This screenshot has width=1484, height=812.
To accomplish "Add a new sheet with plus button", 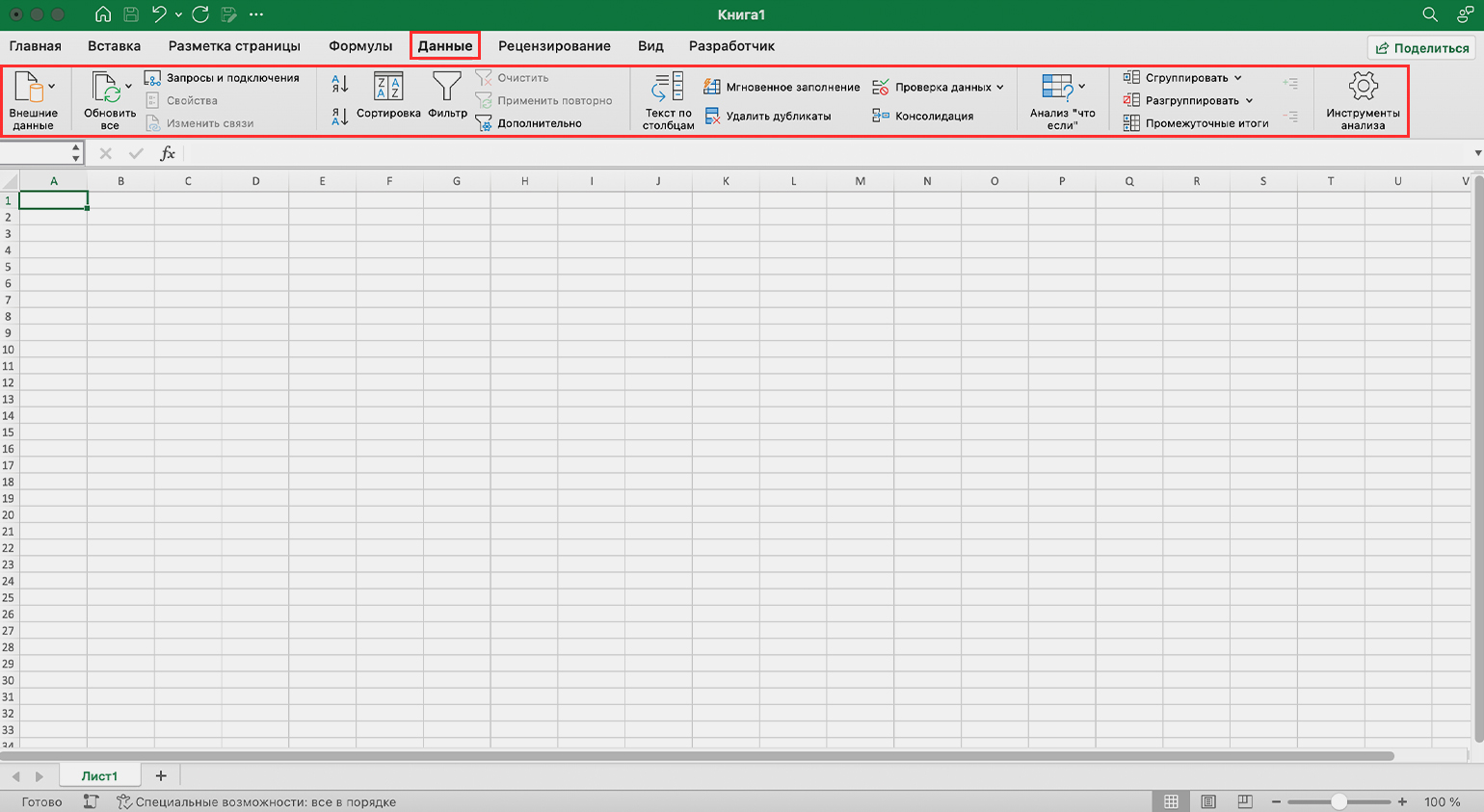I will [x=161, y=776].
